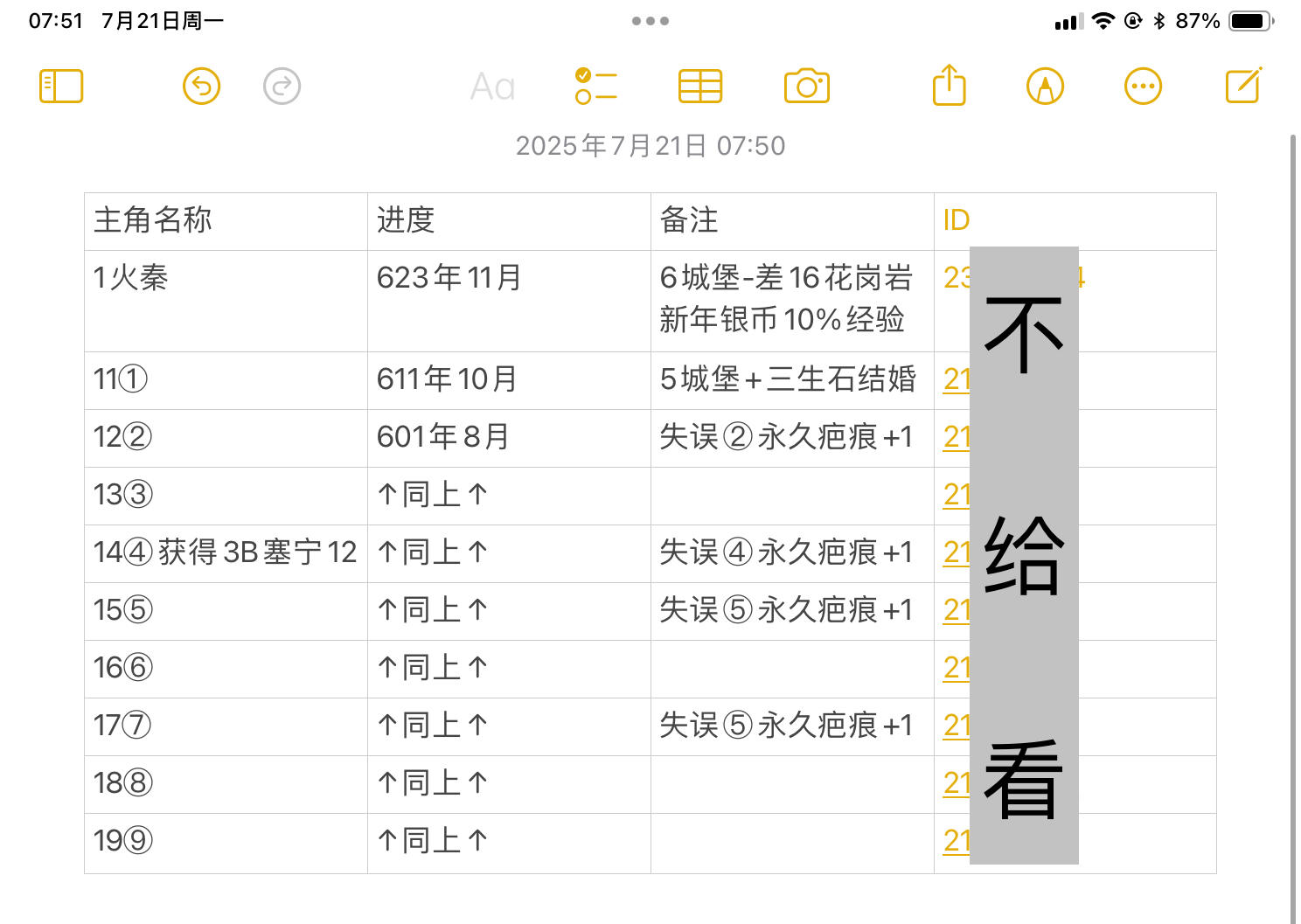Redo the undone edit
Viewport: 1301px width, 924px height.
282,87
